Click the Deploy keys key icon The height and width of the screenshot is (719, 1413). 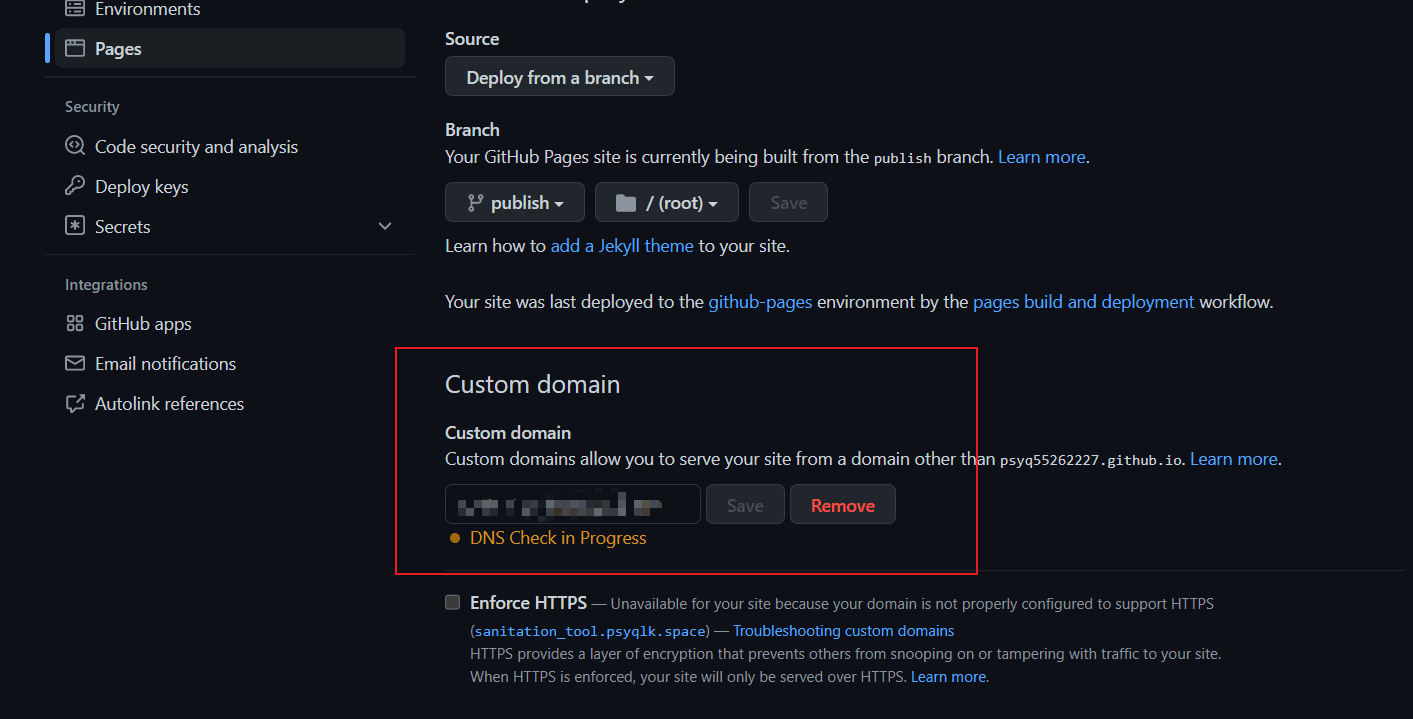75,186
